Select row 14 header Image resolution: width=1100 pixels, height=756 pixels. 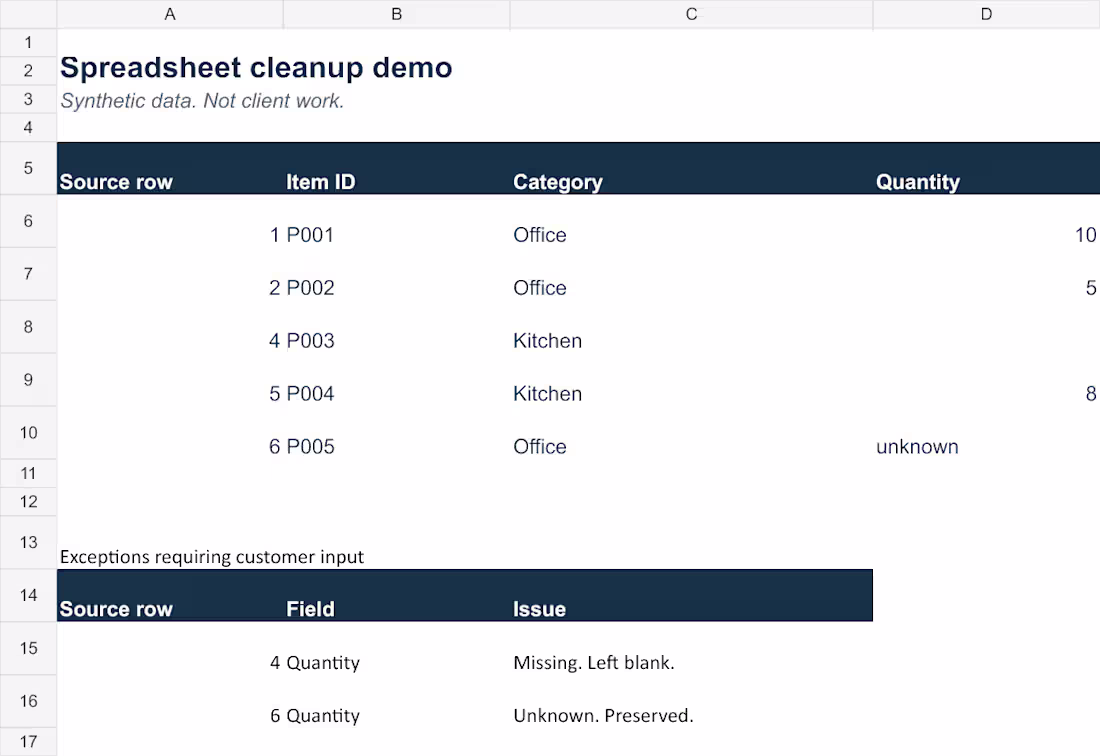[28, 595]
